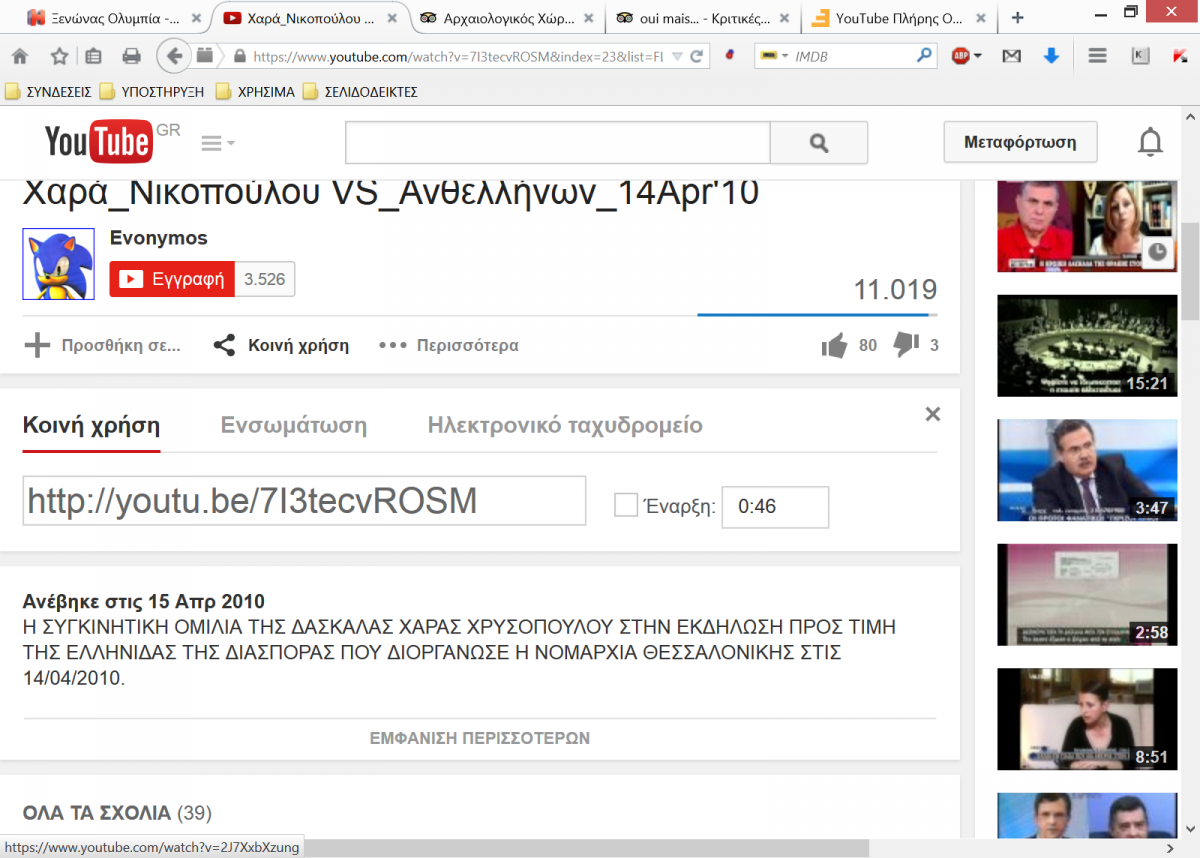This screenshot has width=1200, height=858.
Task: Switch to the oui mais... Κριτικές tab
Action: [703, 18]
